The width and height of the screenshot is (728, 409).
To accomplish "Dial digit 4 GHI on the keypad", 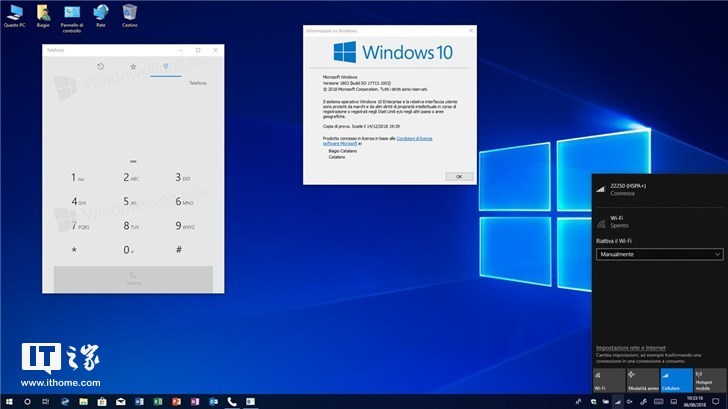I will coord(78,201).
